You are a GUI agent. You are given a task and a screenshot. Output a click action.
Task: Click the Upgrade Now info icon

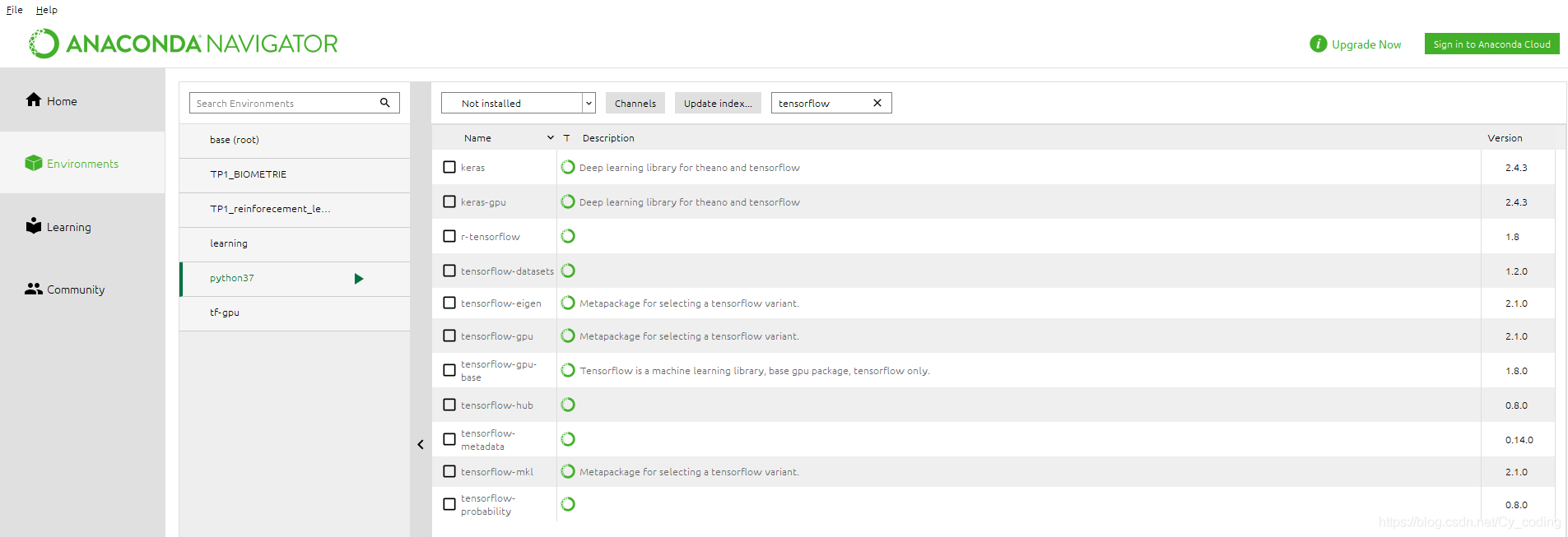tap(1319, 44)
